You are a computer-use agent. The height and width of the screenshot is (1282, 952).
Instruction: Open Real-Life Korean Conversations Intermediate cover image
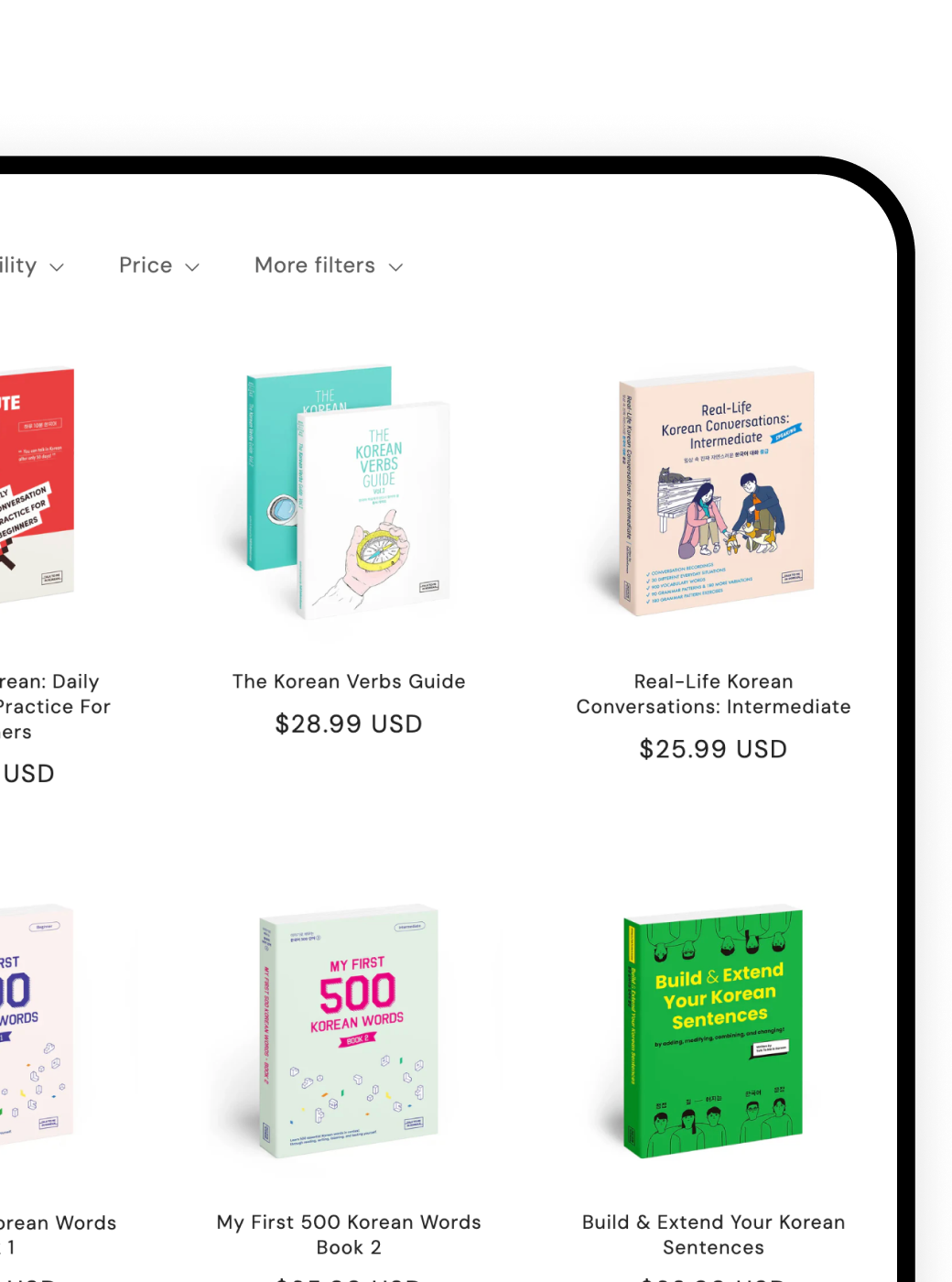coord(714,490)
